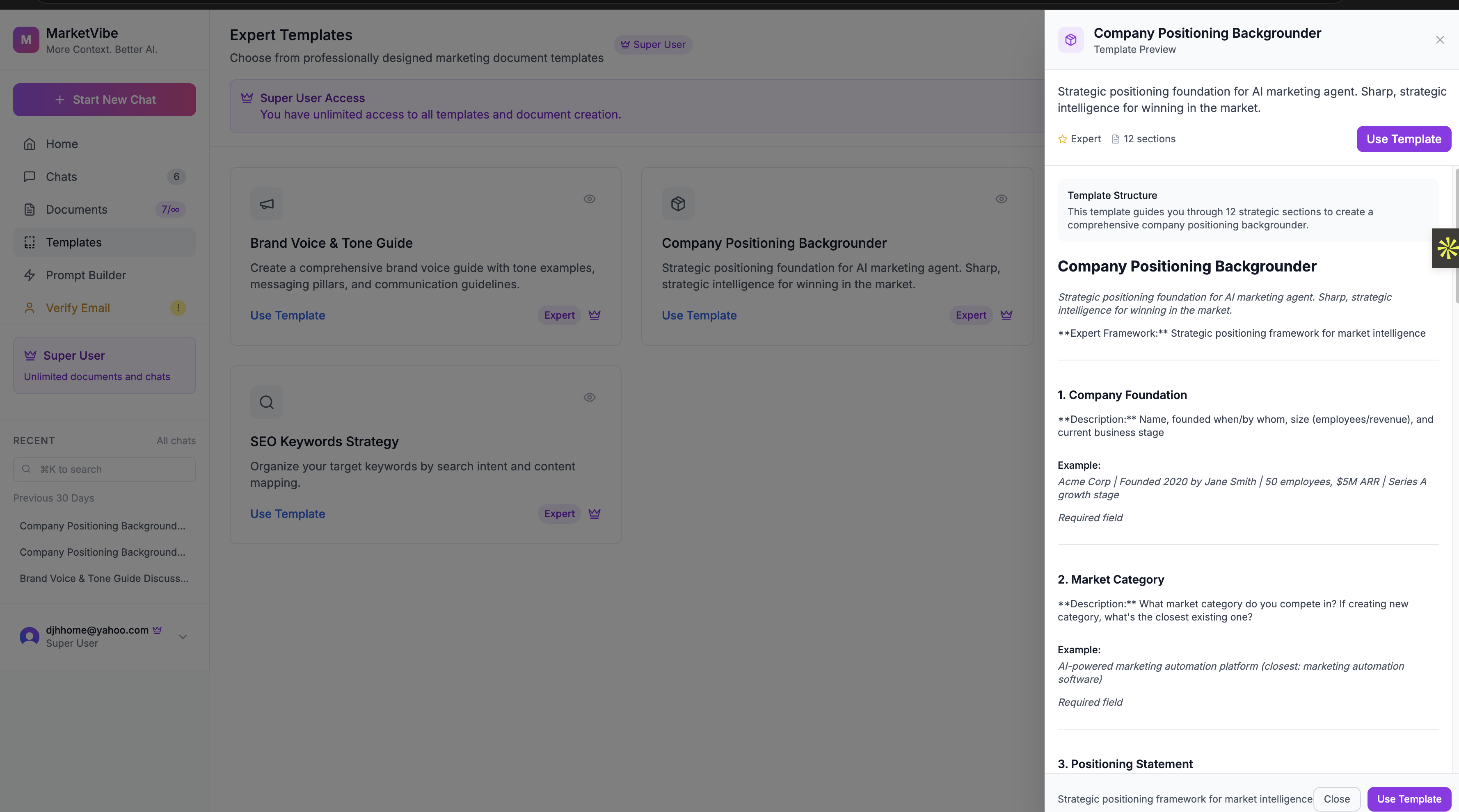
Task: Preview Brand Voice & Tone Guide via eye icon
Action: point(589,199)
